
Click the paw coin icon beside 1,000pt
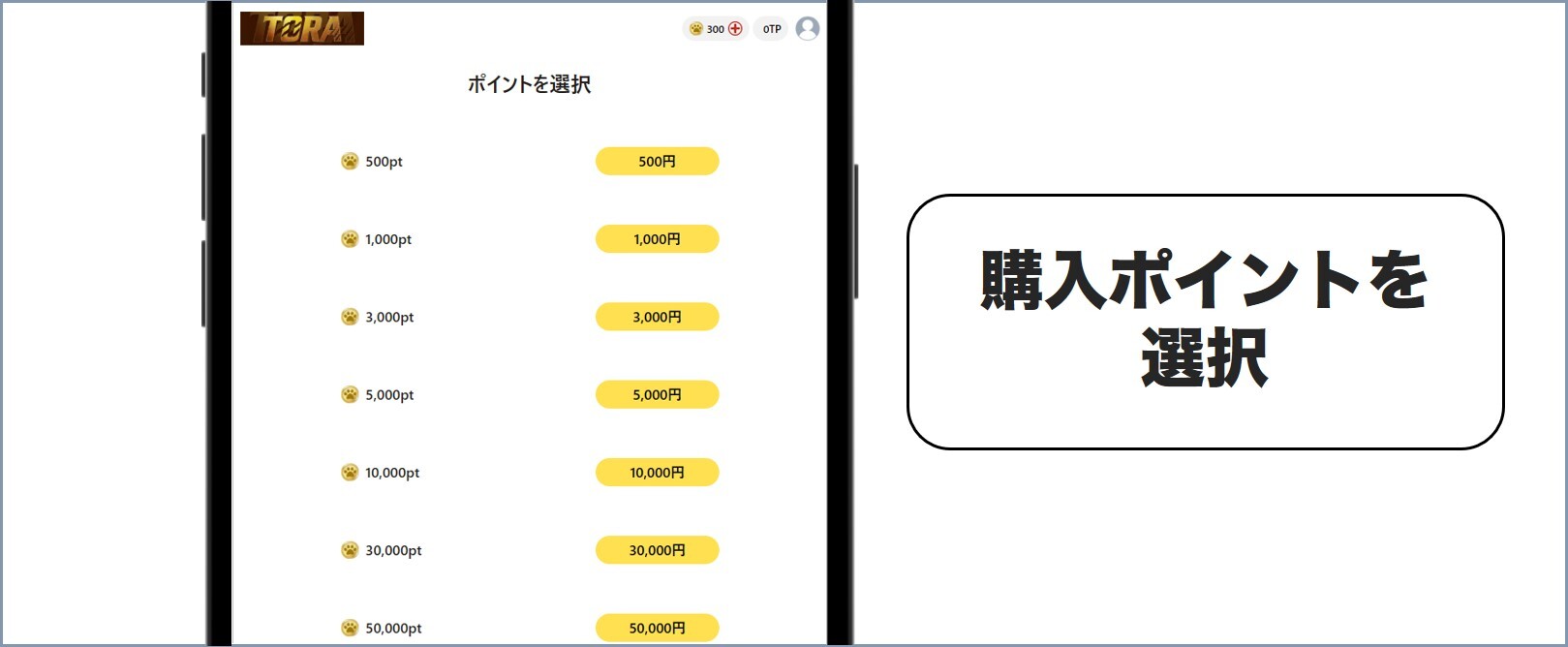coord(350,239)
